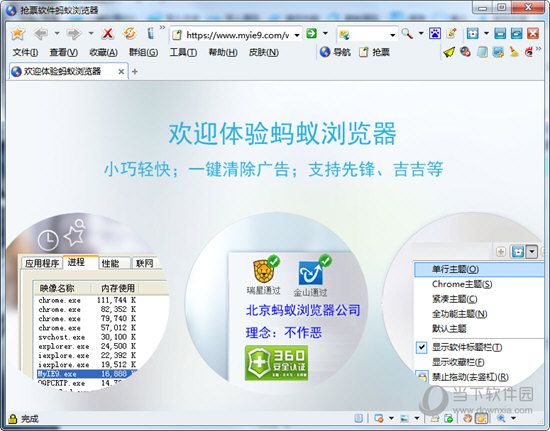Click the blue restore button in the toolbar

(x=516, y=34)
